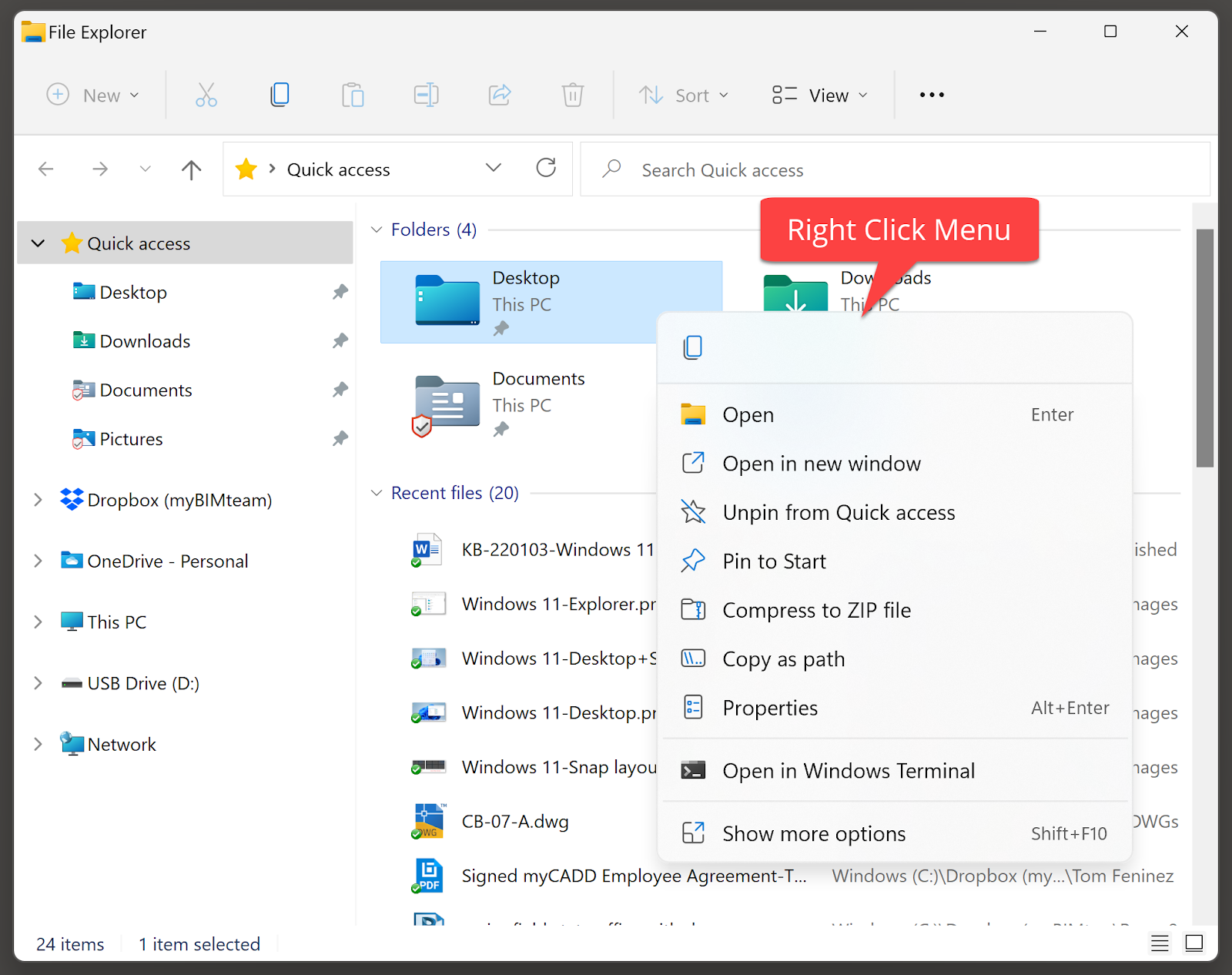Screen dimensions: 1232x975
Task: Open Properties from the context menu
Action: (895, 708)
